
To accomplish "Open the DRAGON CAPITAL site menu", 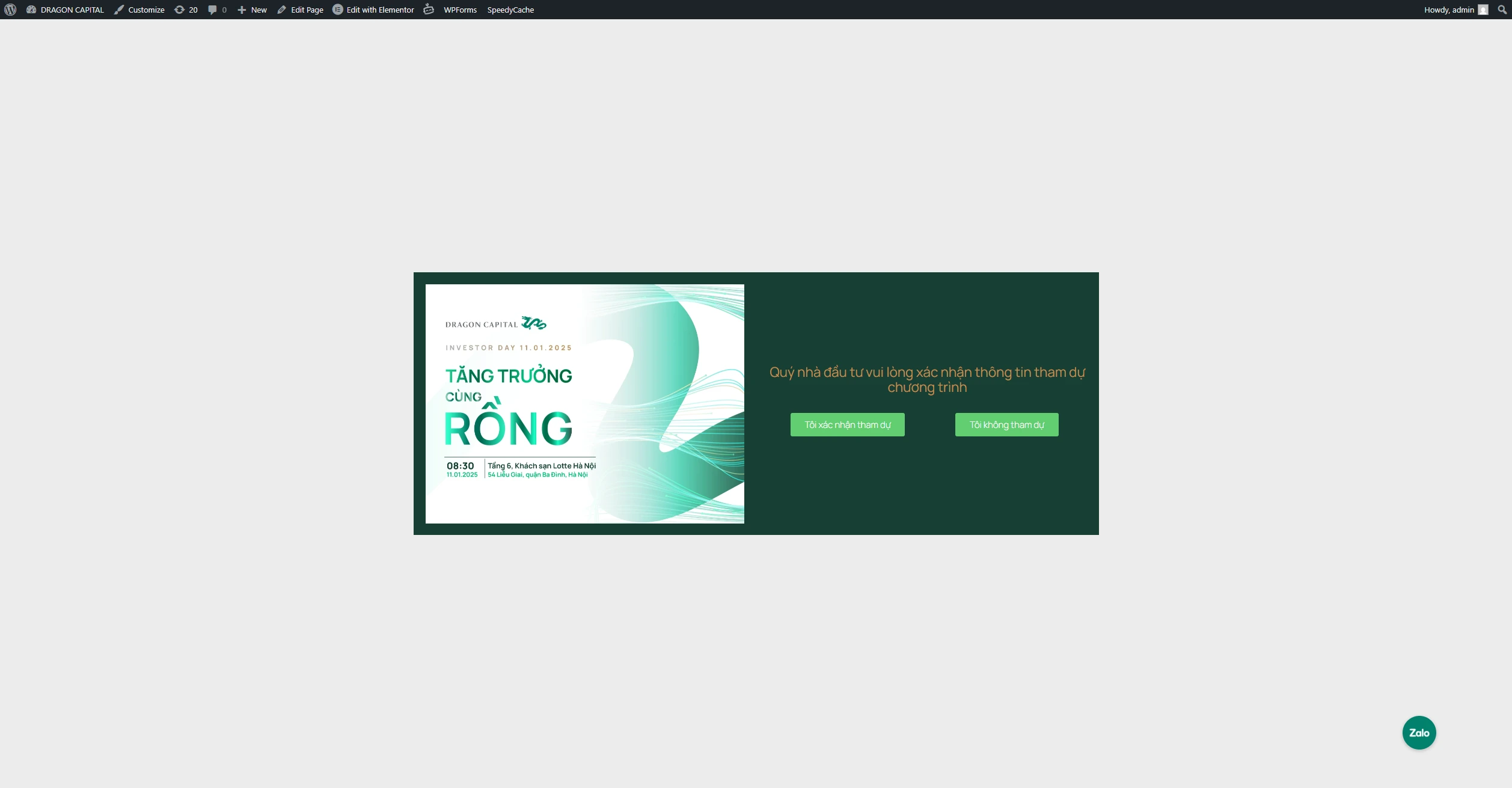I will (x=65, y=10).
